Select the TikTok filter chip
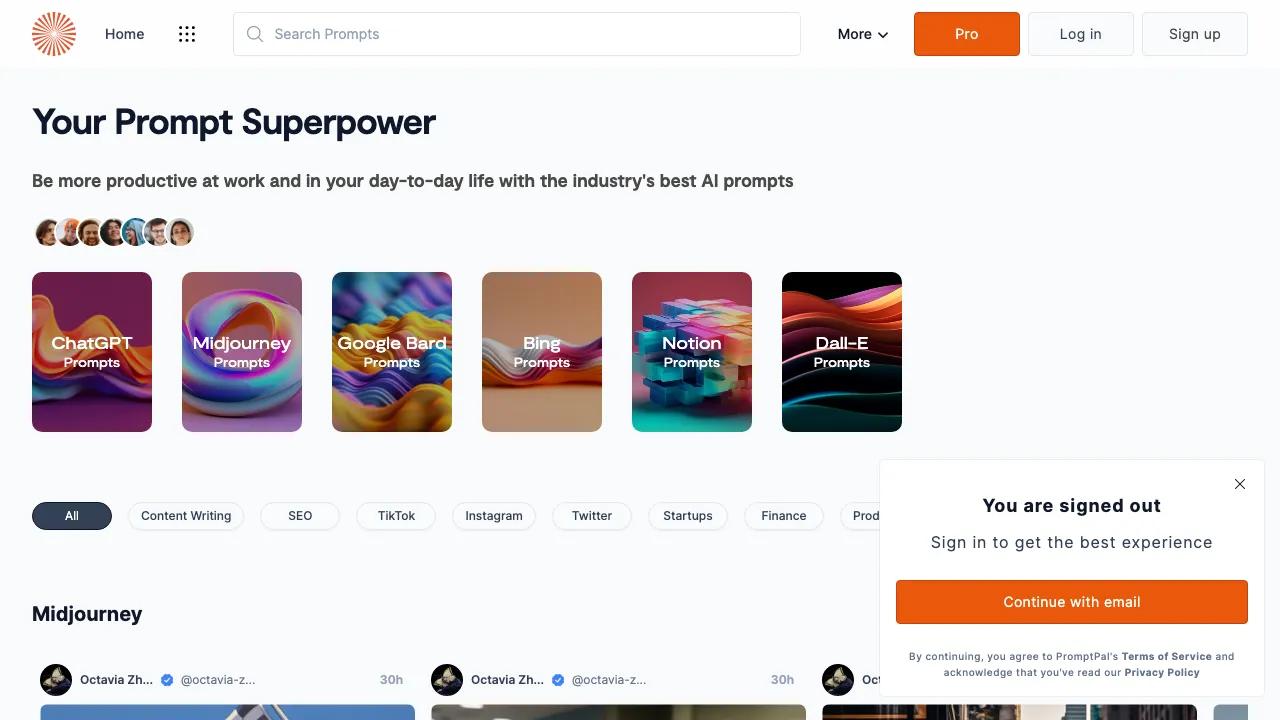 coord(396,516)
